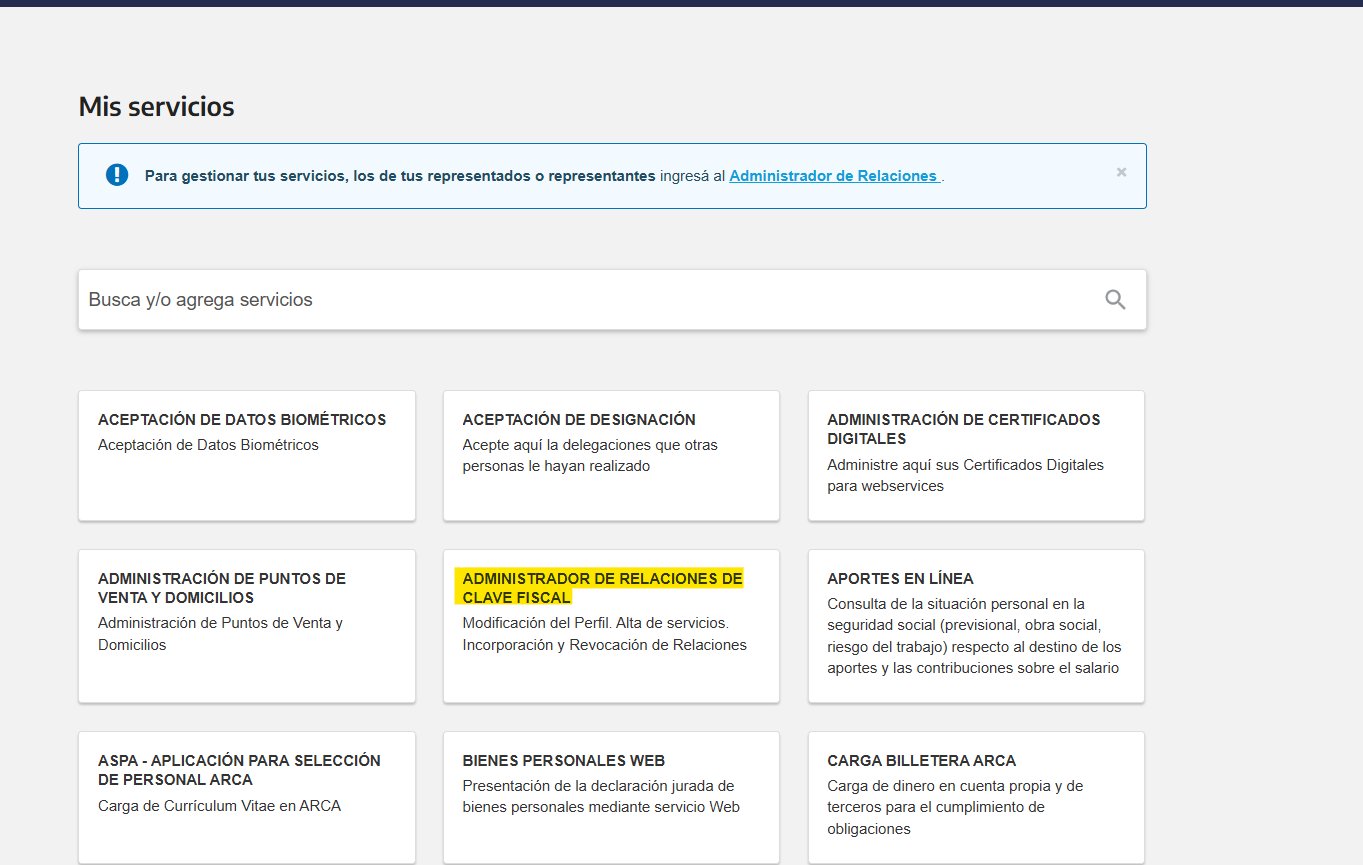The height and width of the screenshot is (865, 1363).
Task: Open Bienes Personales Web service
Action: pos(611,797)
